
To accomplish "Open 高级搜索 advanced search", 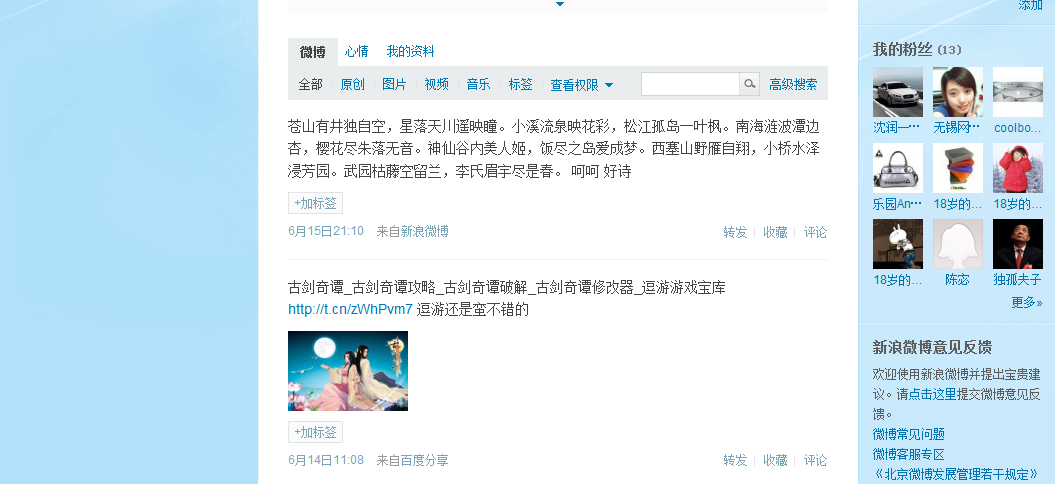I will point(793,84).
